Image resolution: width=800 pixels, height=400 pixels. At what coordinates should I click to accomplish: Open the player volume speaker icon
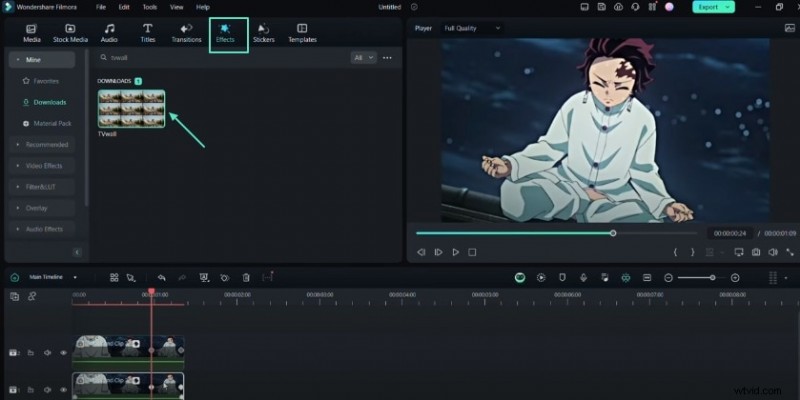pyautogui.click(x=773, y=252)
